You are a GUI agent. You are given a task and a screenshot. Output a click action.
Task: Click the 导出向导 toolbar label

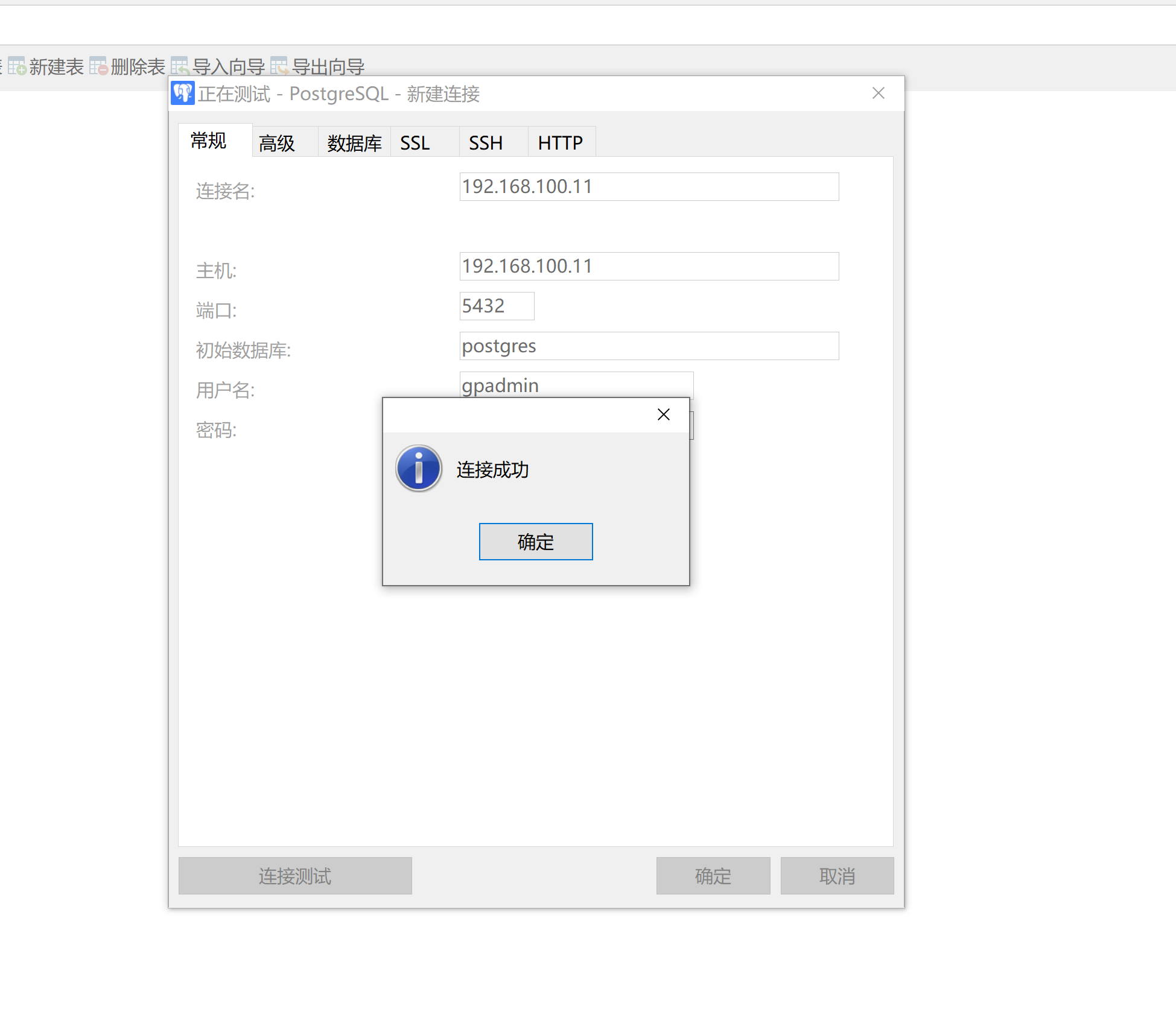coord(328,67)
